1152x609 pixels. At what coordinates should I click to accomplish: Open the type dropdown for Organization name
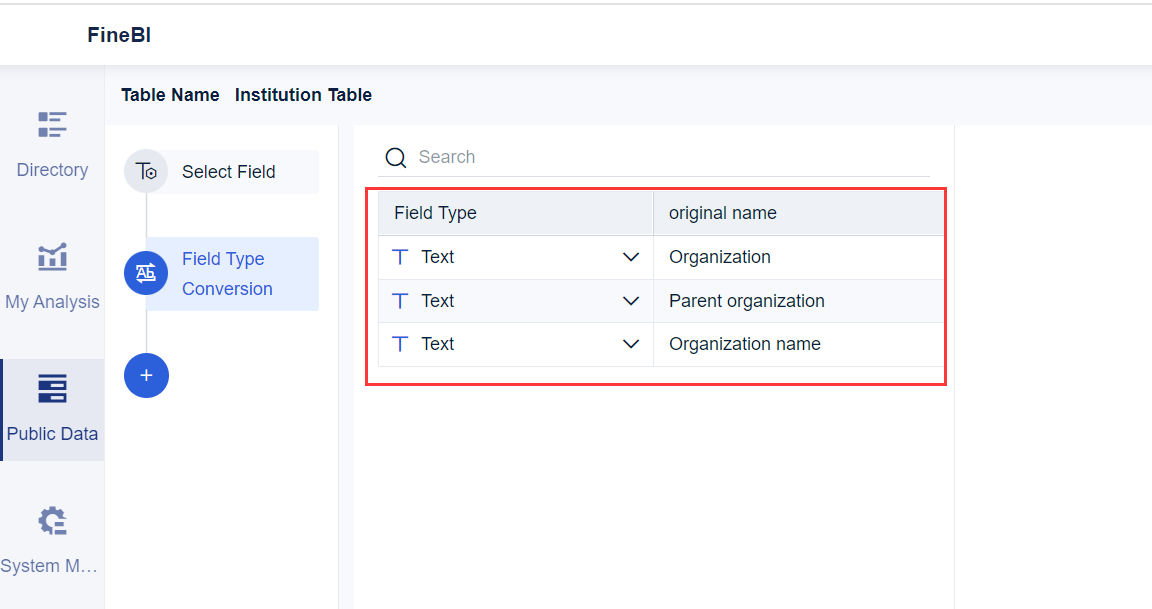tap(631, 343)
